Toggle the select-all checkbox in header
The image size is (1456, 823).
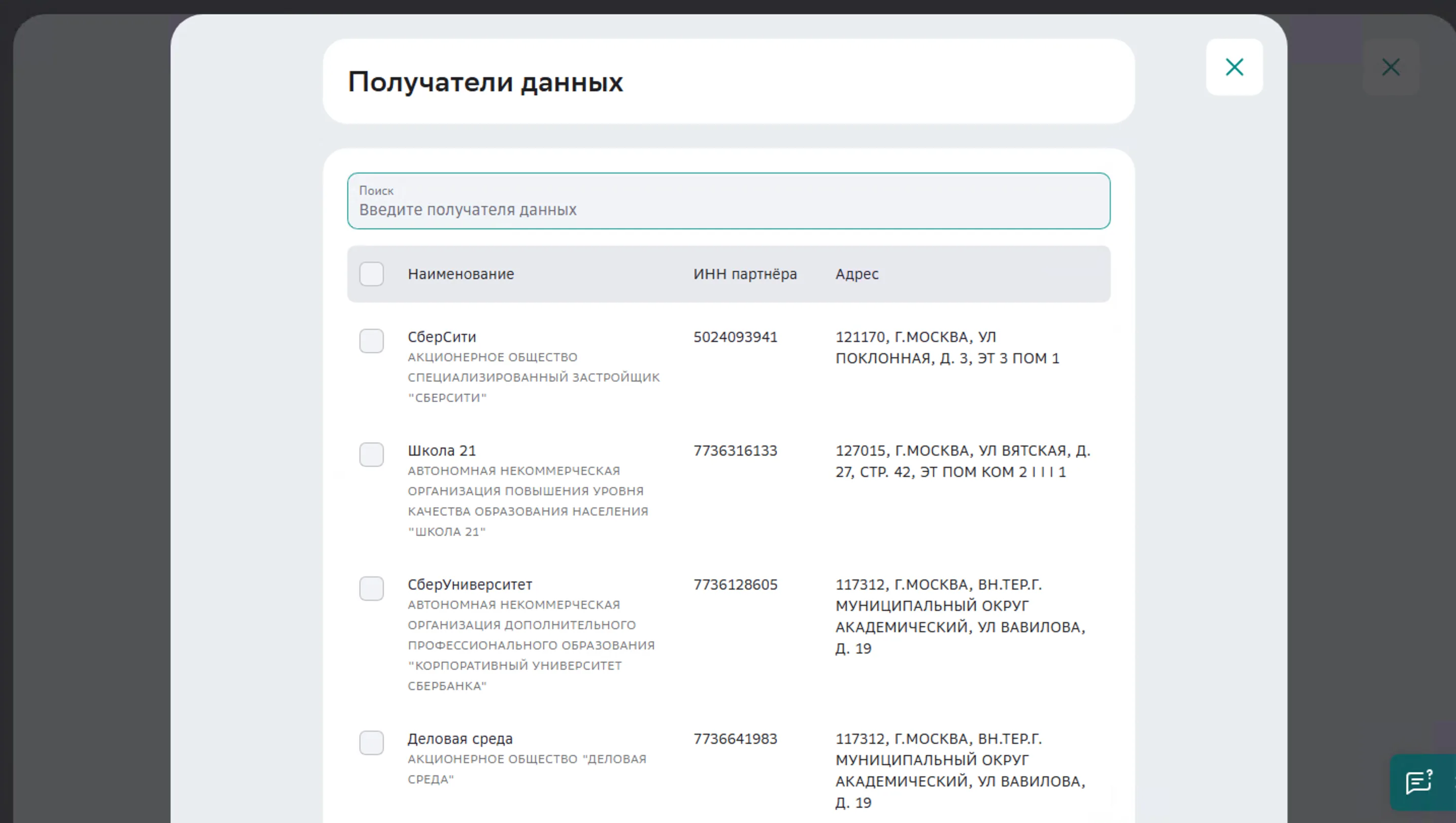372,274
